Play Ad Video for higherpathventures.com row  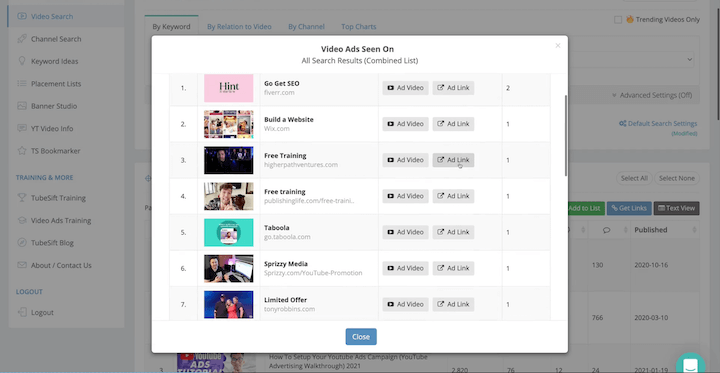pyautogui.click(x=405, y=160)
